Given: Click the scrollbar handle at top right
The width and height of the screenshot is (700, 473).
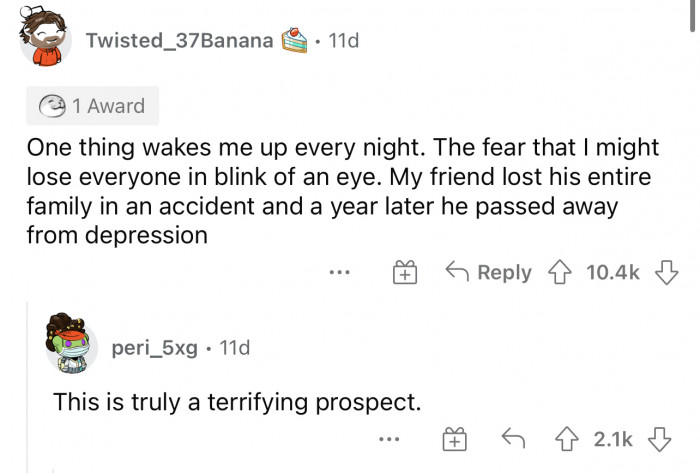Looking at the screenshot, I should (x=693, y=16).
